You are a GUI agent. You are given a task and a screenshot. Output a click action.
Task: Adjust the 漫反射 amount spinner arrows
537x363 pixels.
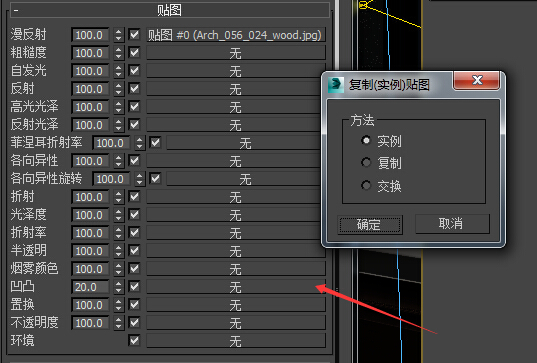tap(118, 35)
